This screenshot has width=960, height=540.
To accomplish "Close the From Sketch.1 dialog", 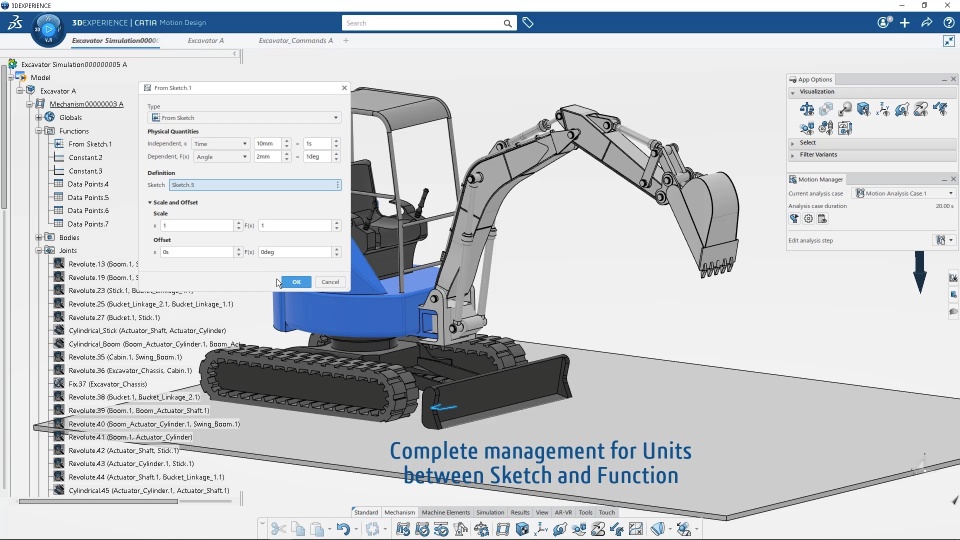I will (344, 88).
